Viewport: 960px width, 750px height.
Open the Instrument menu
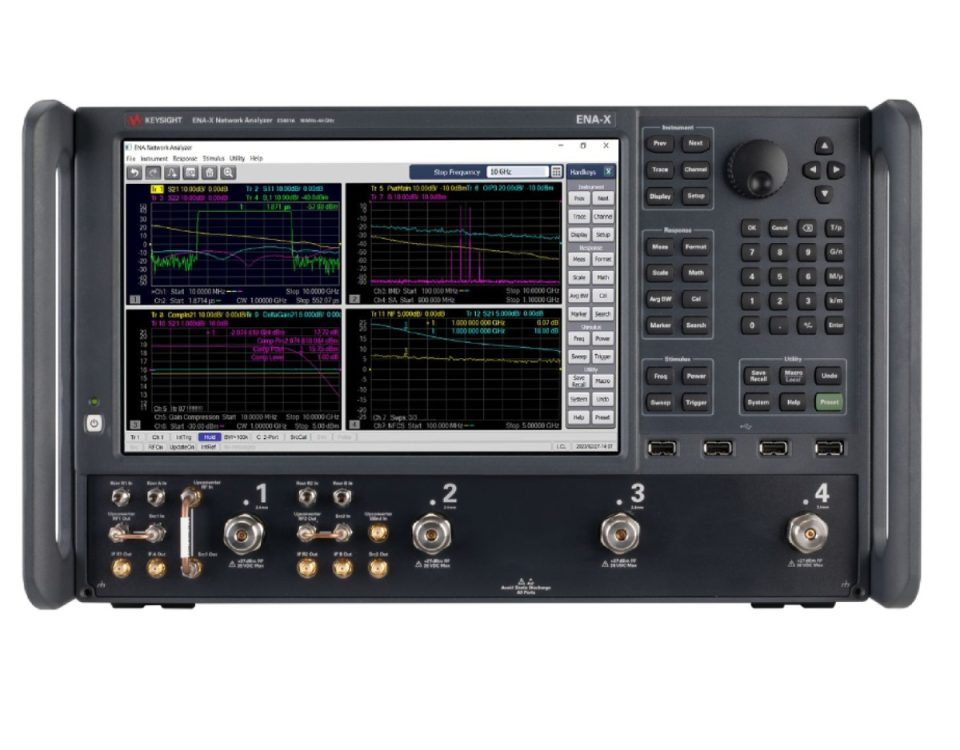click(x=154, y=158)
